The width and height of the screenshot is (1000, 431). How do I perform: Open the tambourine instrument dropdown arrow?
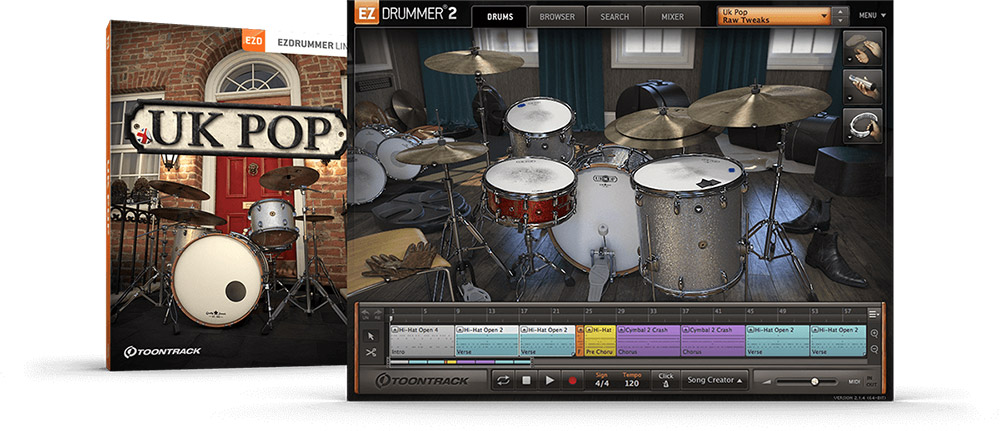(x=851, y=138)
